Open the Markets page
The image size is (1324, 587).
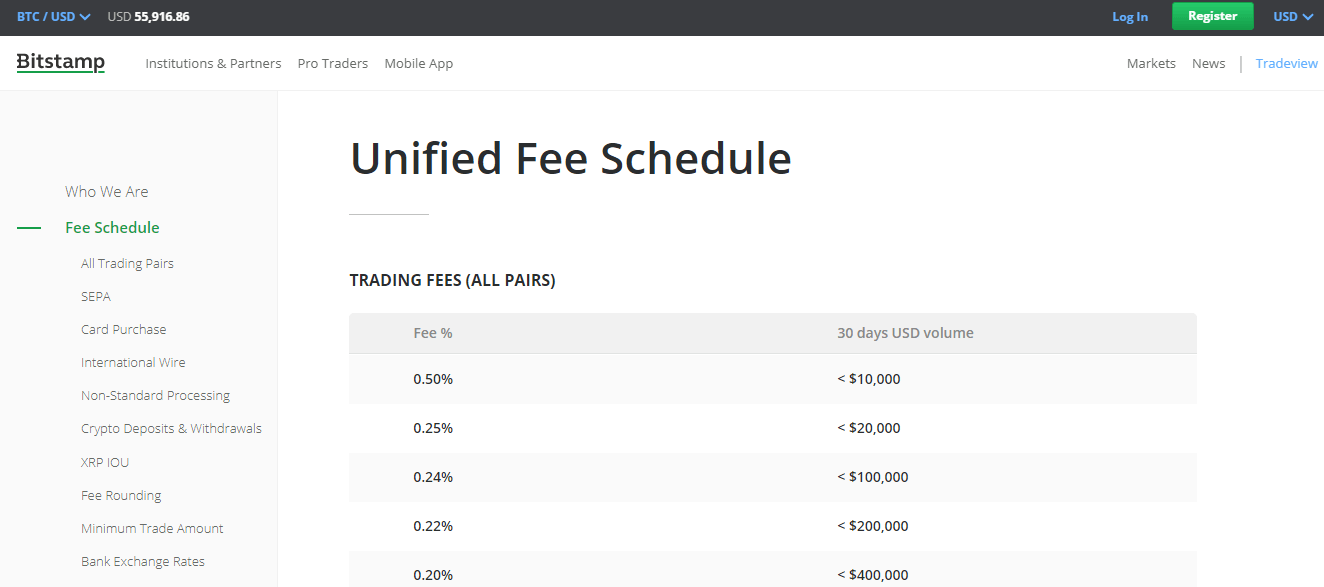pos(1151,63)
